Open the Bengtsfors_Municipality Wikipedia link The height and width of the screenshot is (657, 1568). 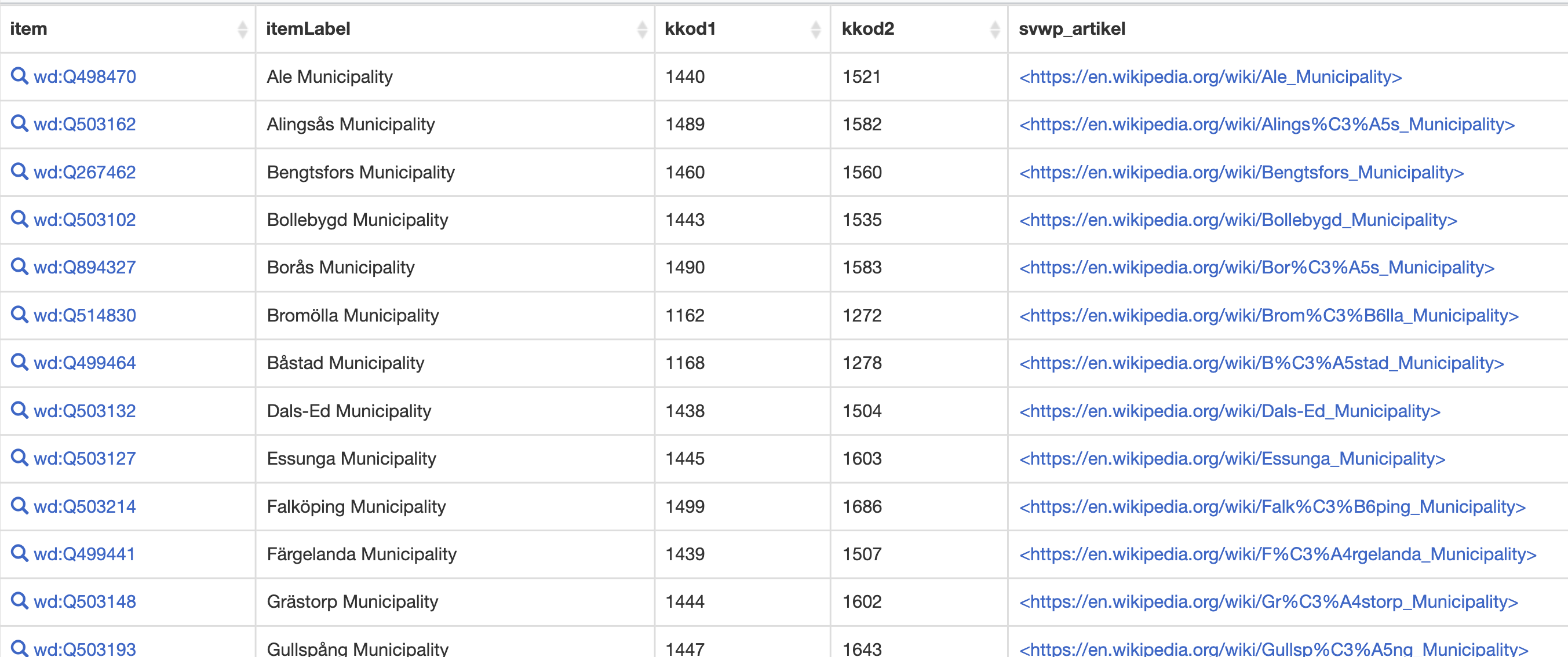pyautogui.click(x=1241, y=172)
